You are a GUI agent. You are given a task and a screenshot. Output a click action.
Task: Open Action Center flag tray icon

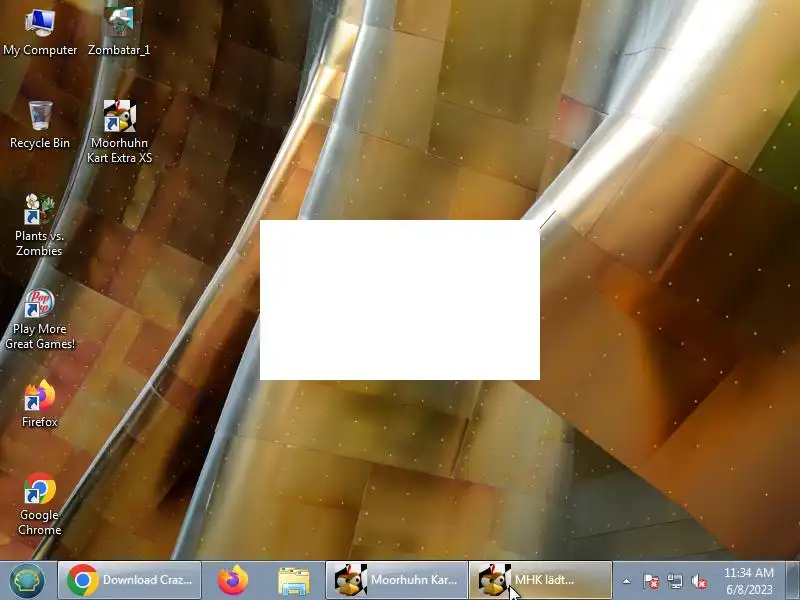(651, 581)
